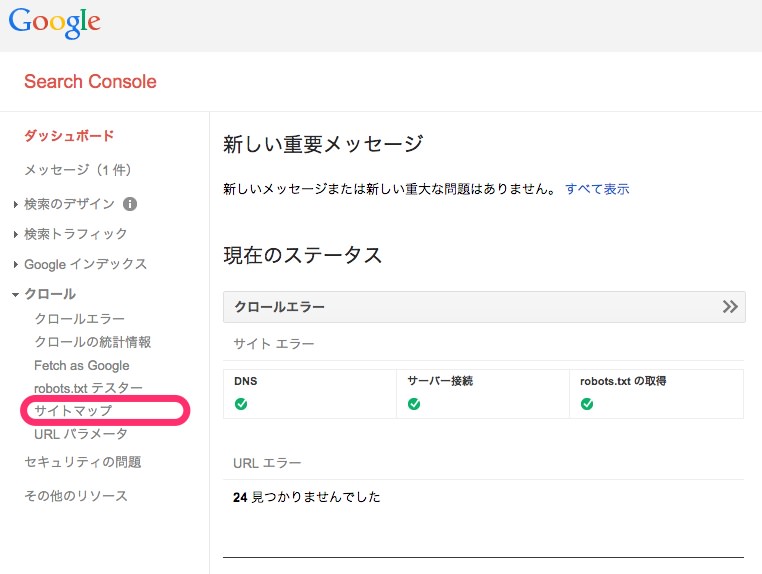Expand the 検索トラフィック section arrow
This screenshot has width=762, height=574.
click(x=16, y=235)
